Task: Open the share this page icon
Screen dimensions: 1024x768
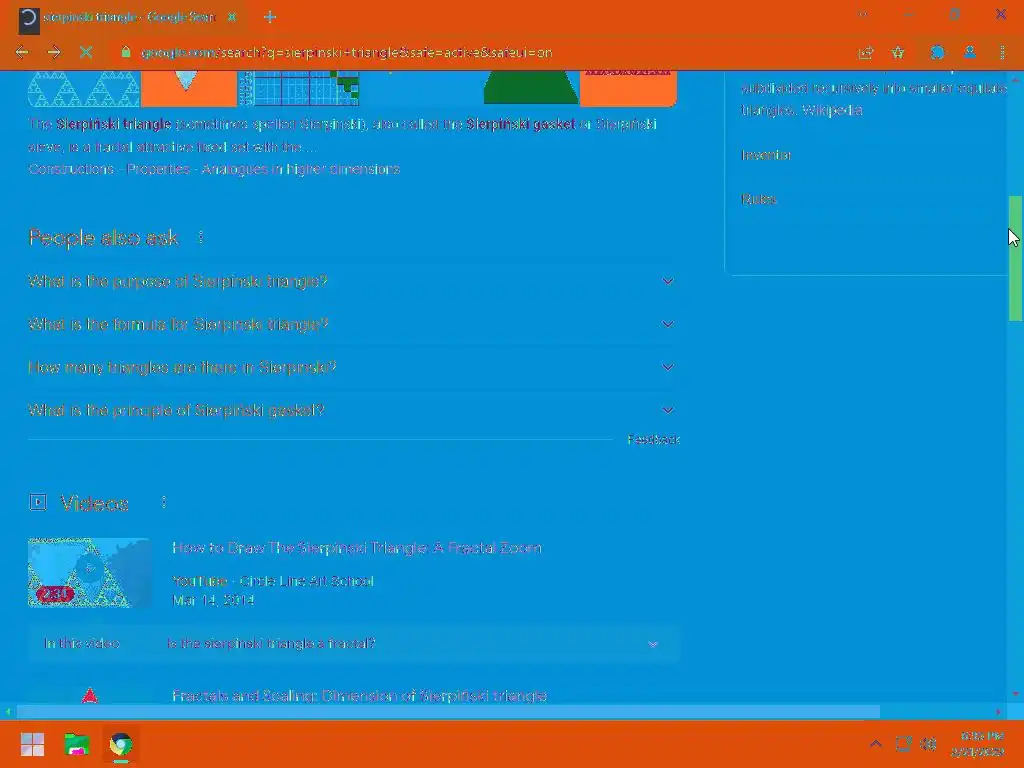Action: (x=866, y=53)
